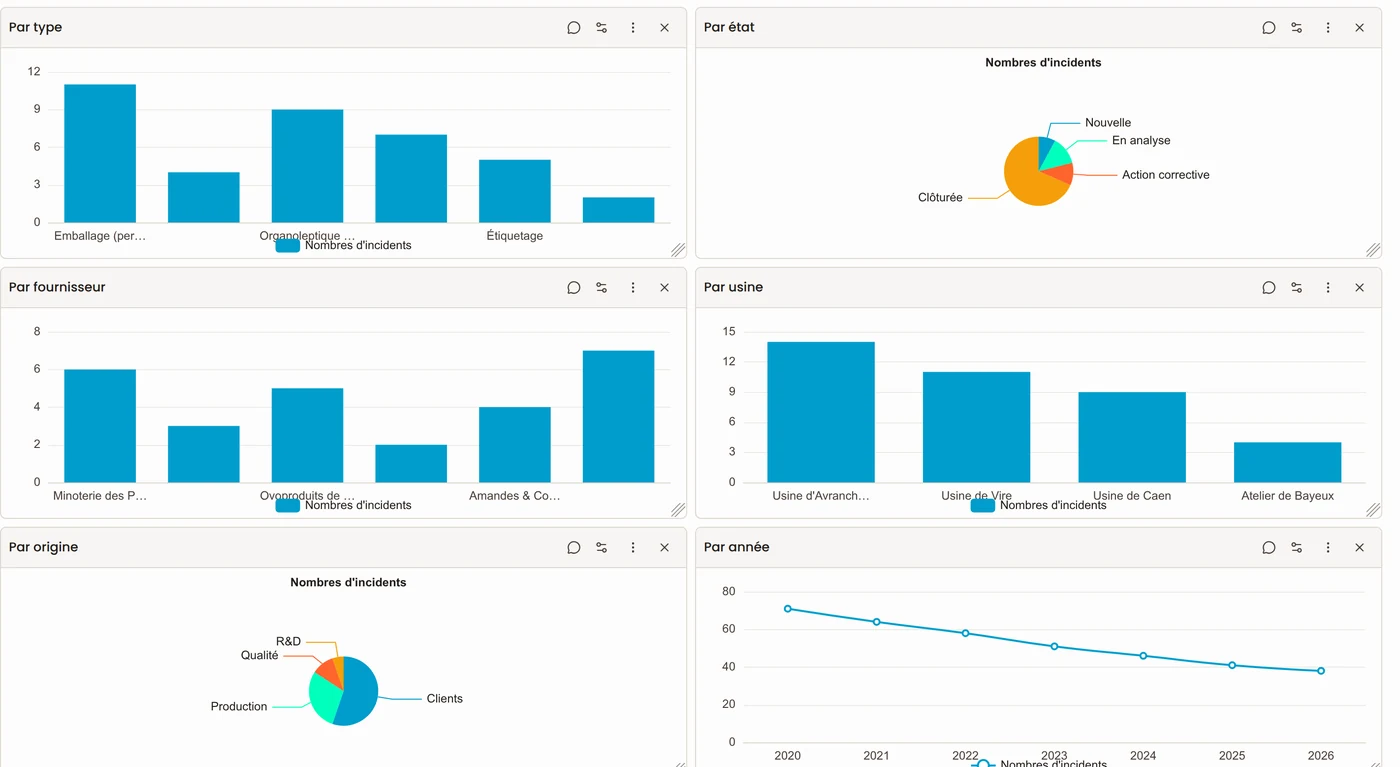The width and height of the screenshot is (1400, 767).
Task: Close the Par année widget
Action: [x=1359, y=548]
